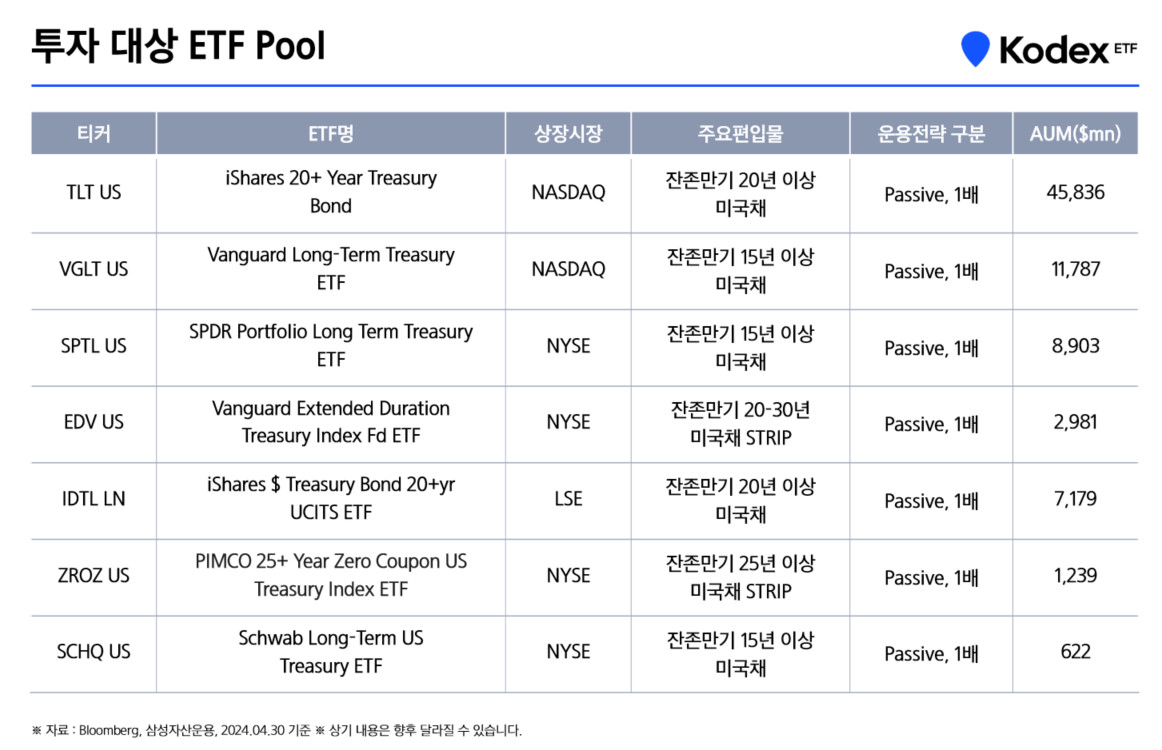Click the AUM($mn) column header
Viewport: 1162px width, 750px height.
[x=1075, y=134]
